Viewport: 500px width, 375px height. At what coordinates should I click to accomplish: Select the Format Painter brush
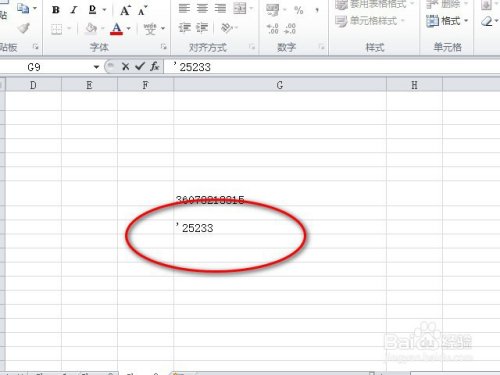pos(23,28)
